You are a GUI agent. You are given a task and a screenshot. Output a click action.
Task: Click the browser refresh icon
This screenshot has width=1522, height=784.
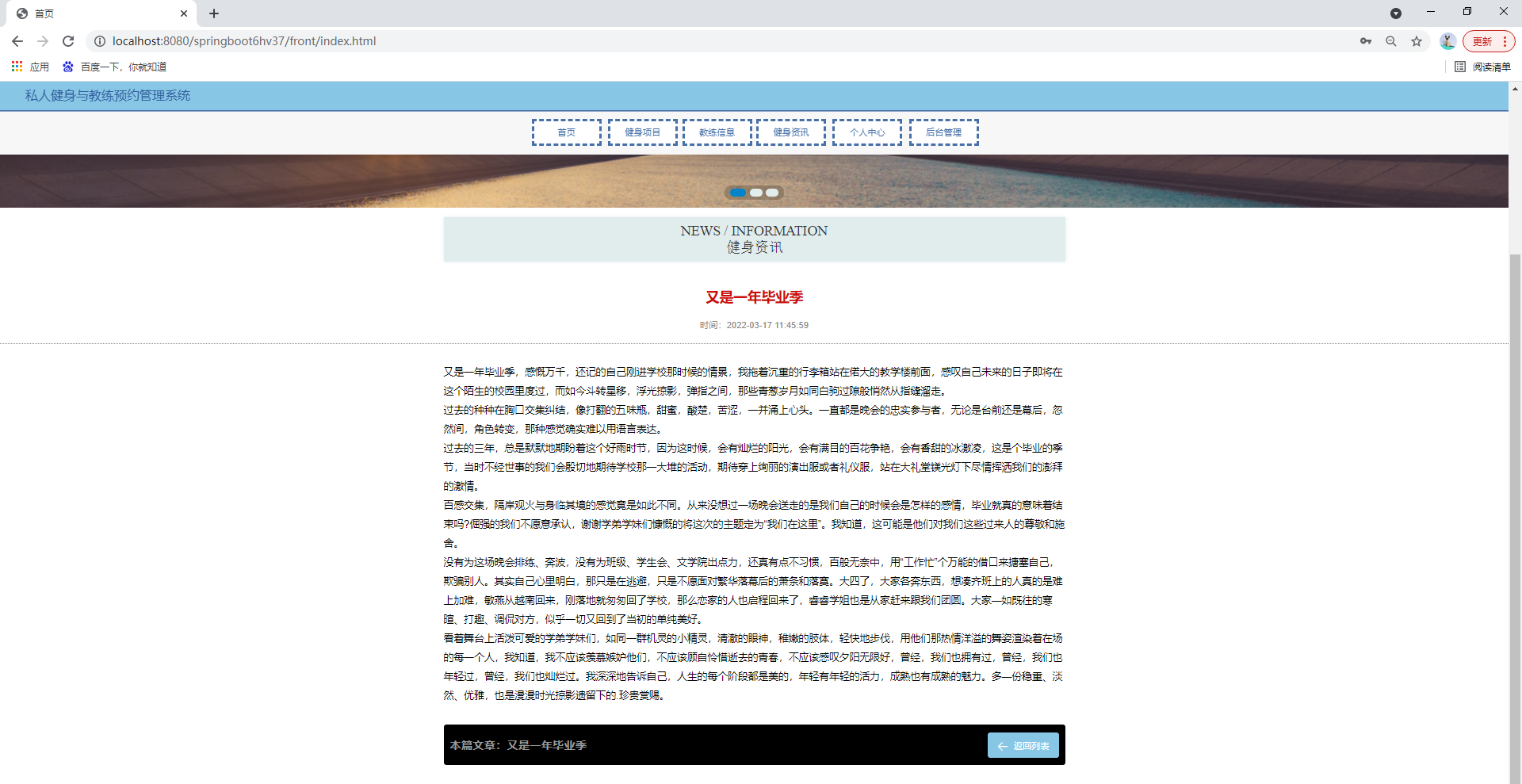[67, 41]
